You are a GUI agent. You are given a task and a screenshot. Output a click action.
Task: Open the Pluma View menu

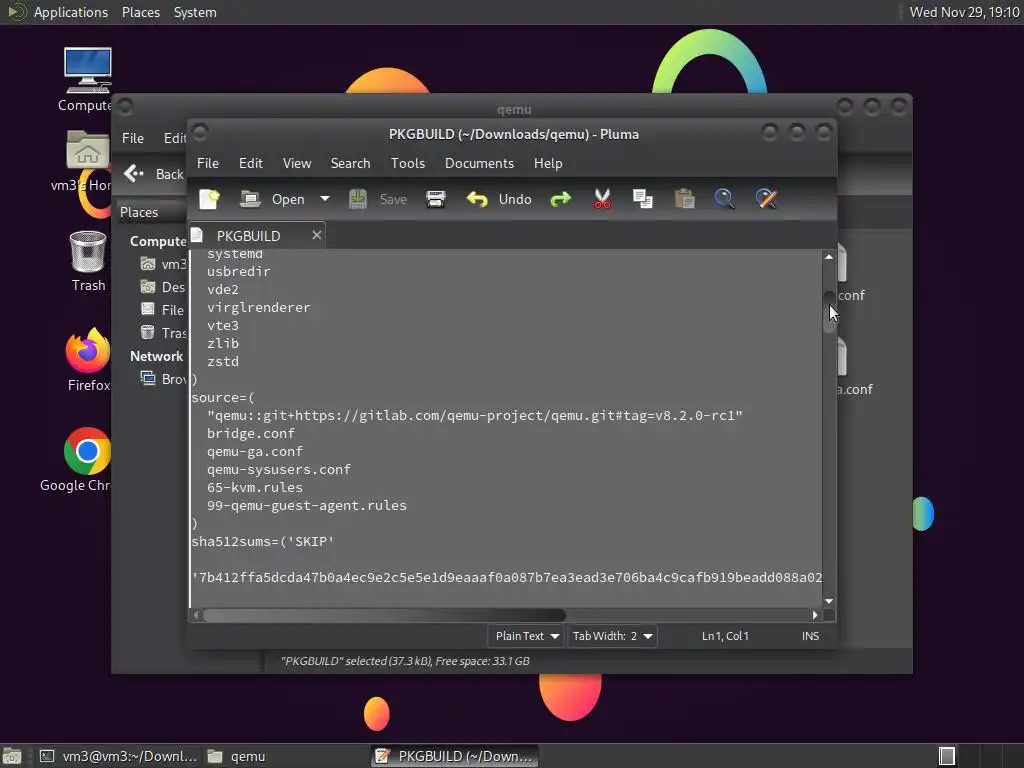point(297,163)
